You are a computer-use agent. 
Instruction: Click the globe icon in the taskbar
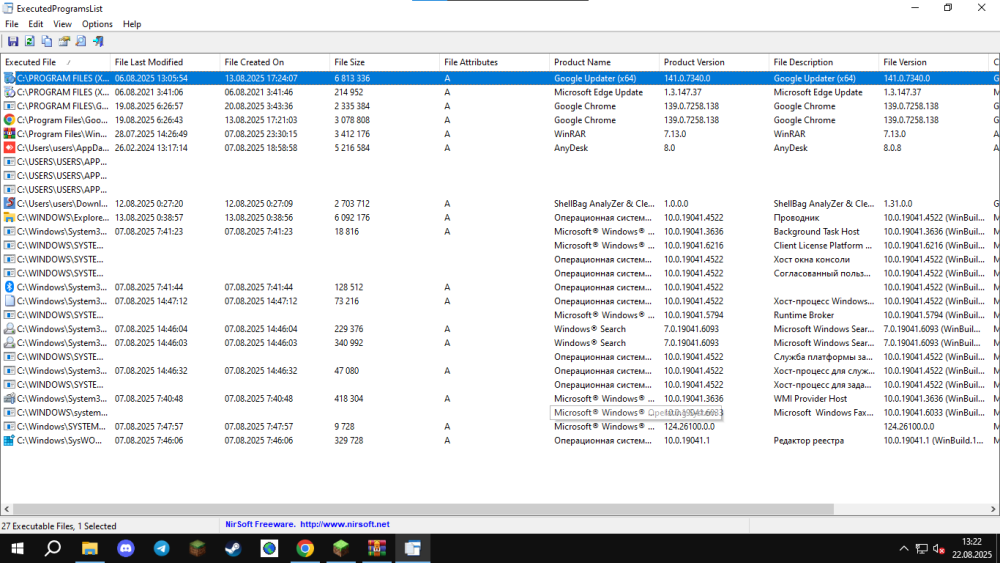(269, 548)
